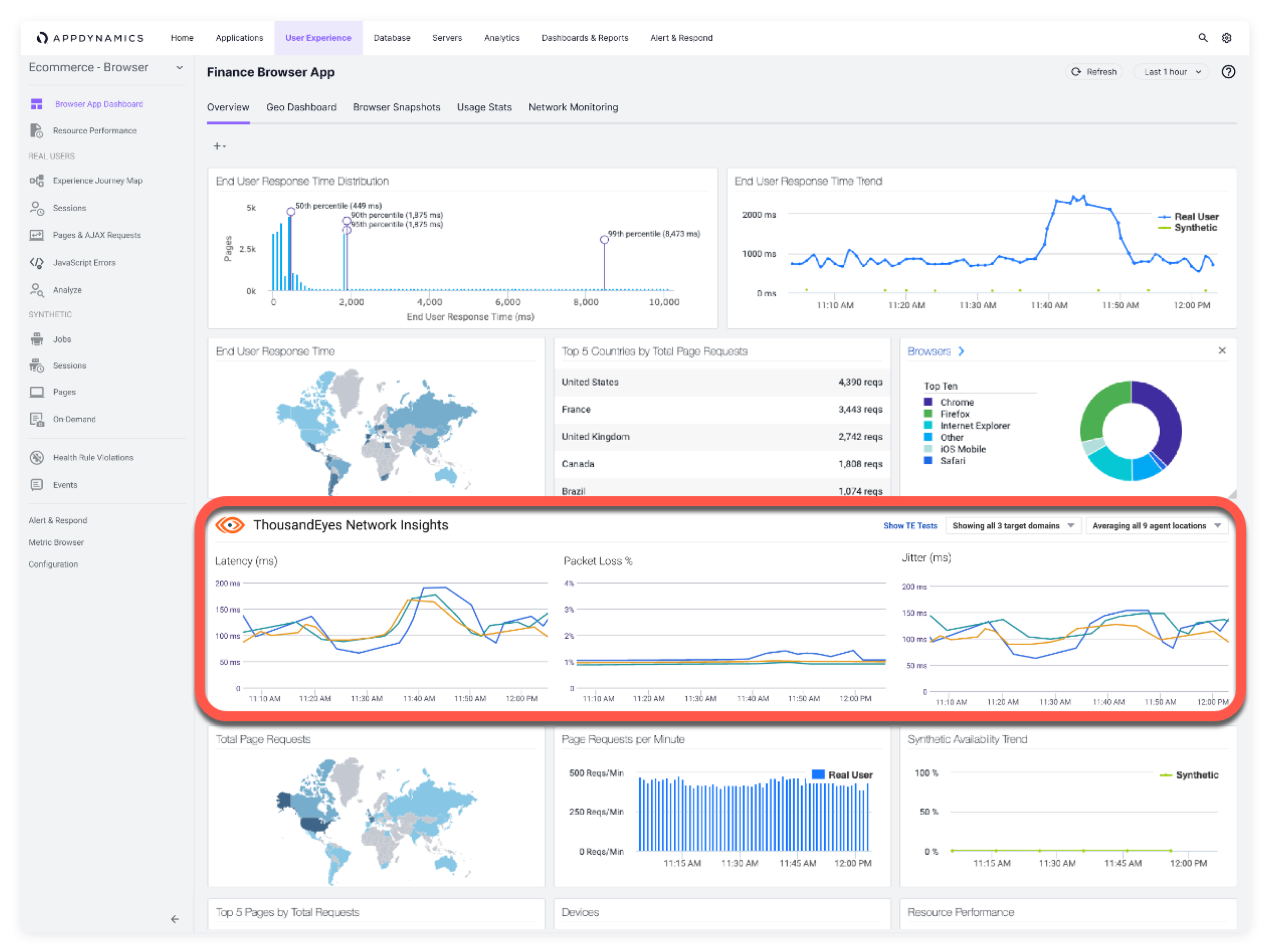Viewport: 1270px width, 952px height.
Task: Toggle Synthetic legend in Availability Trend
Action: [1189, 774]
